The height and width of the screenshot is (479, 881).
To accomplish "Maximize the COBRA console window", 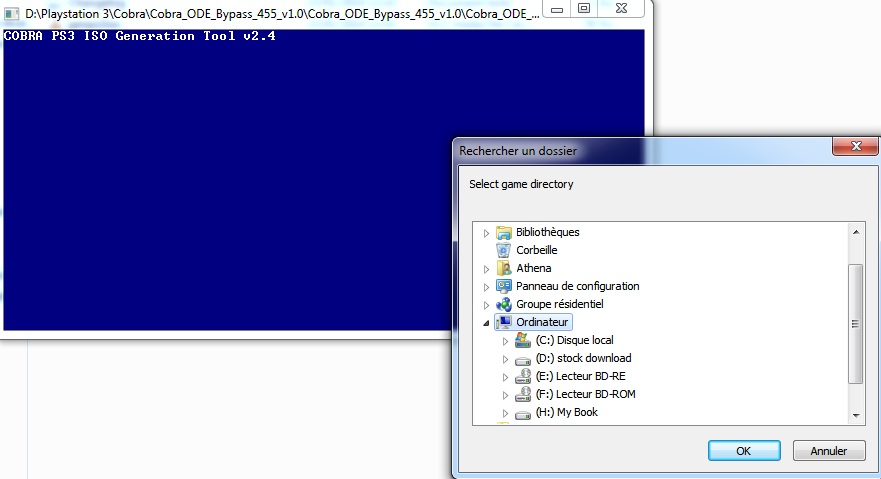I will 584,8.
